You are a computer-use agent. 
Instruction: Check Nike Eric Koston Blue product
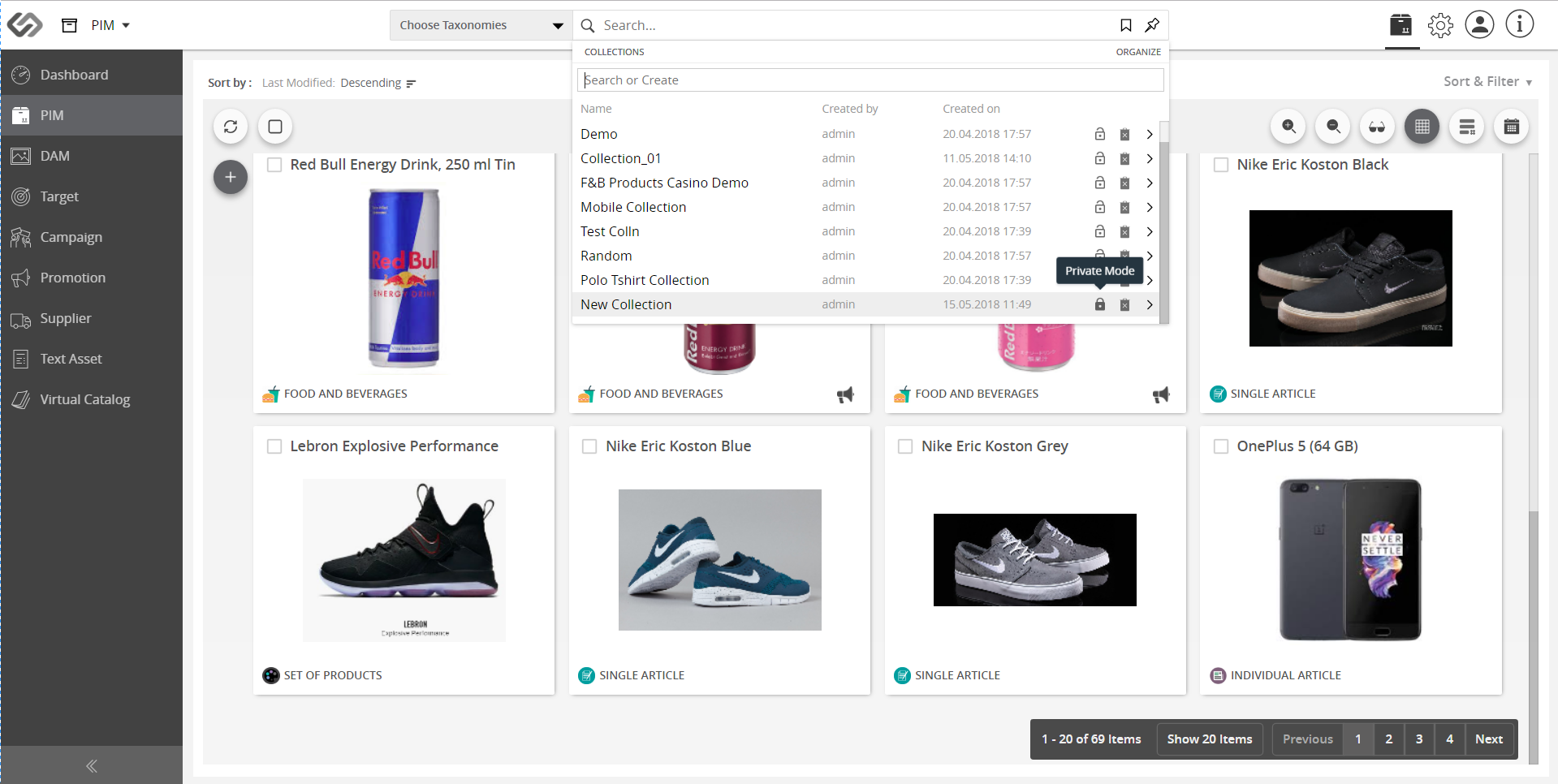coord(589,446)
